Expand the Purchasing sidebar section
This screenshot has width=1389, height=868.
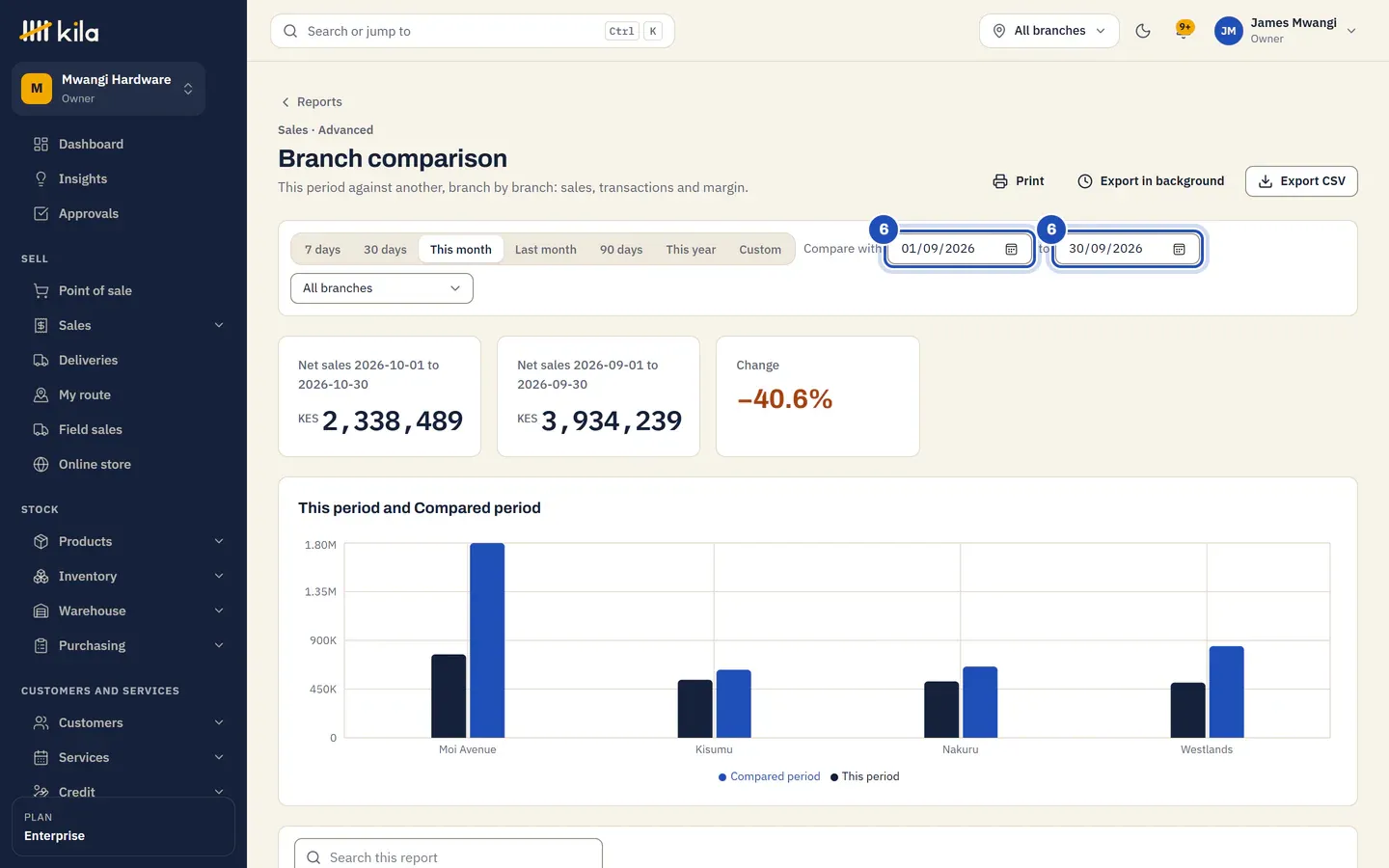(x=127, y=645)
